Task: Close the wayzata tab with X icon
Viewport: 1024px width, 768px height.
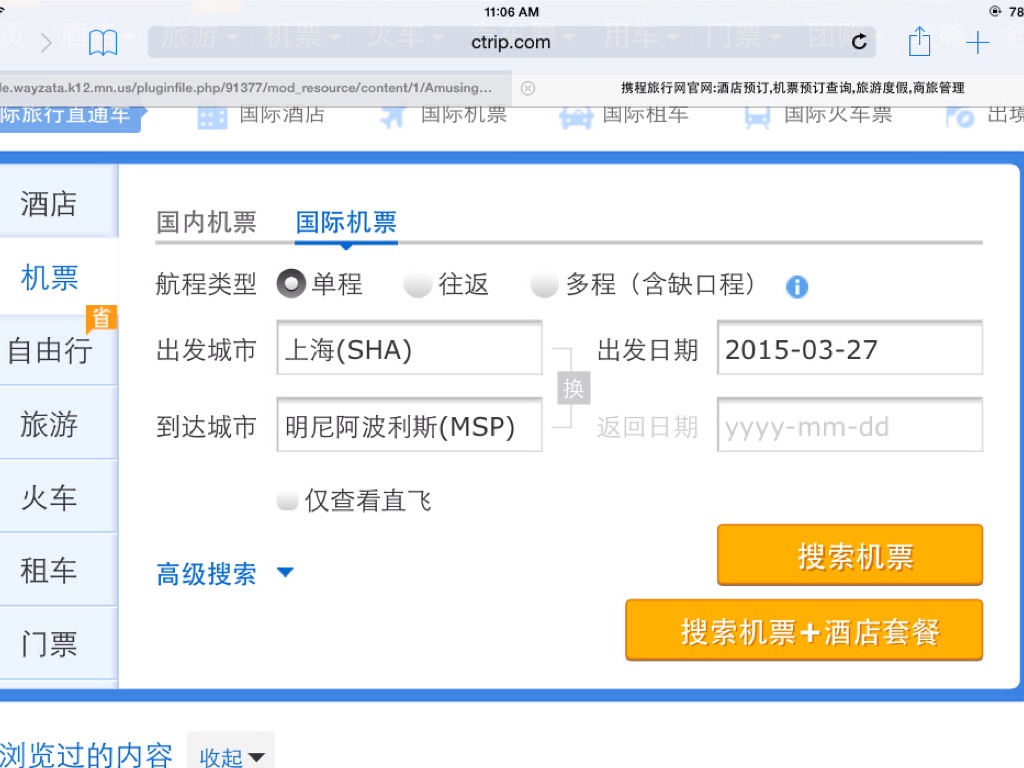Action: (x=528, y=88)
